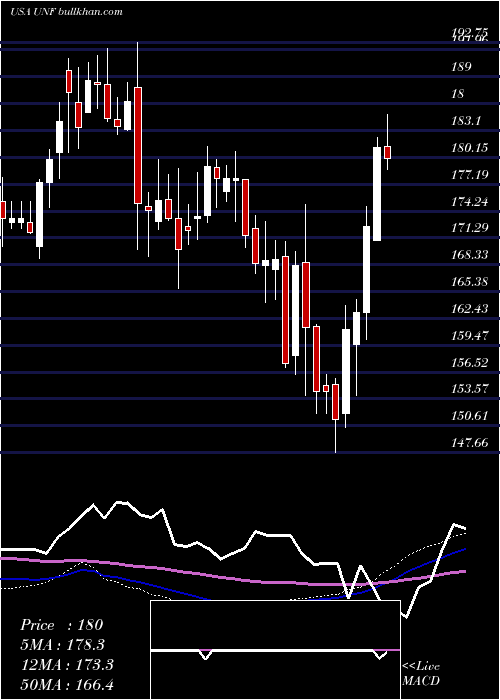Screen dimensions: 500x700
Task: Click the '<<Live MACD' label
Action: pyautogui.click(x=421, y=674)
